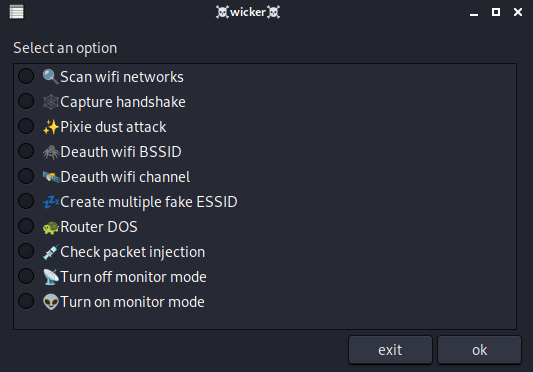533x372 pixels.
Task: Confirm selection with the ok button
Action: coord(479,350)
